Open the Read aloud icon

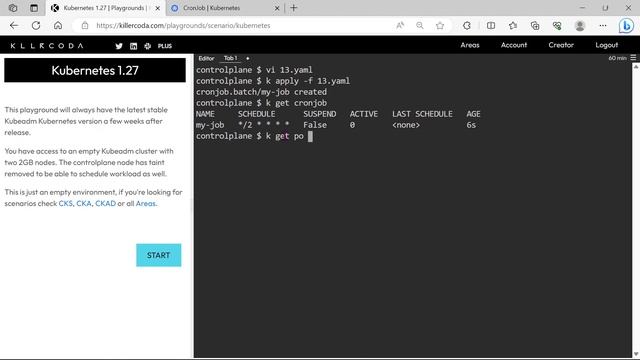[400, 25]
